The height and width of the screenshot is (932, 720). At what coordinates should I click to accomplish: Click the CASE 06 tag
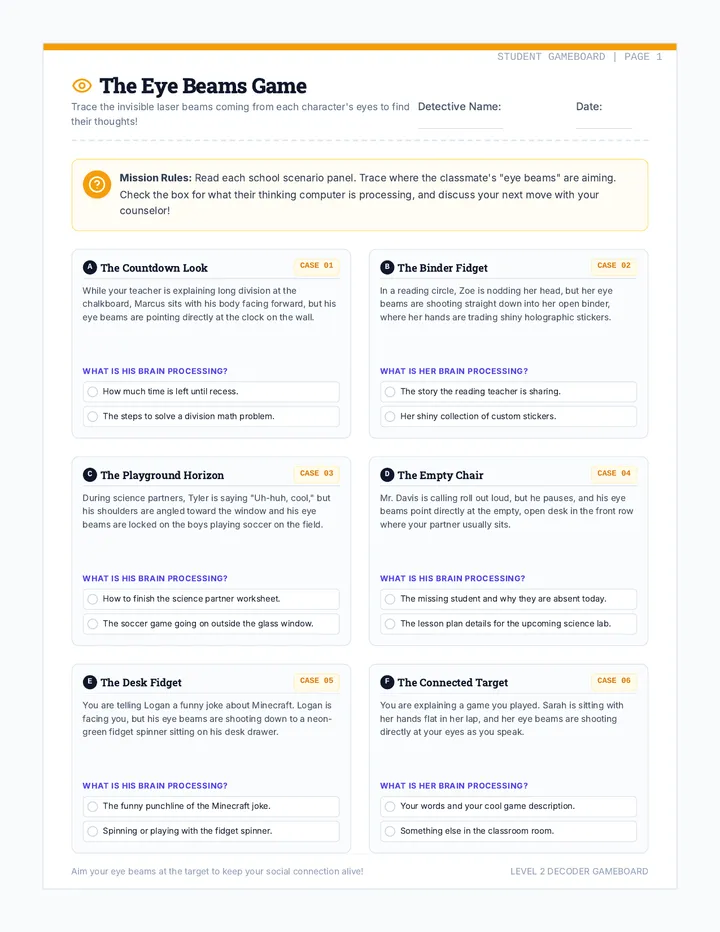pos(614,681)
